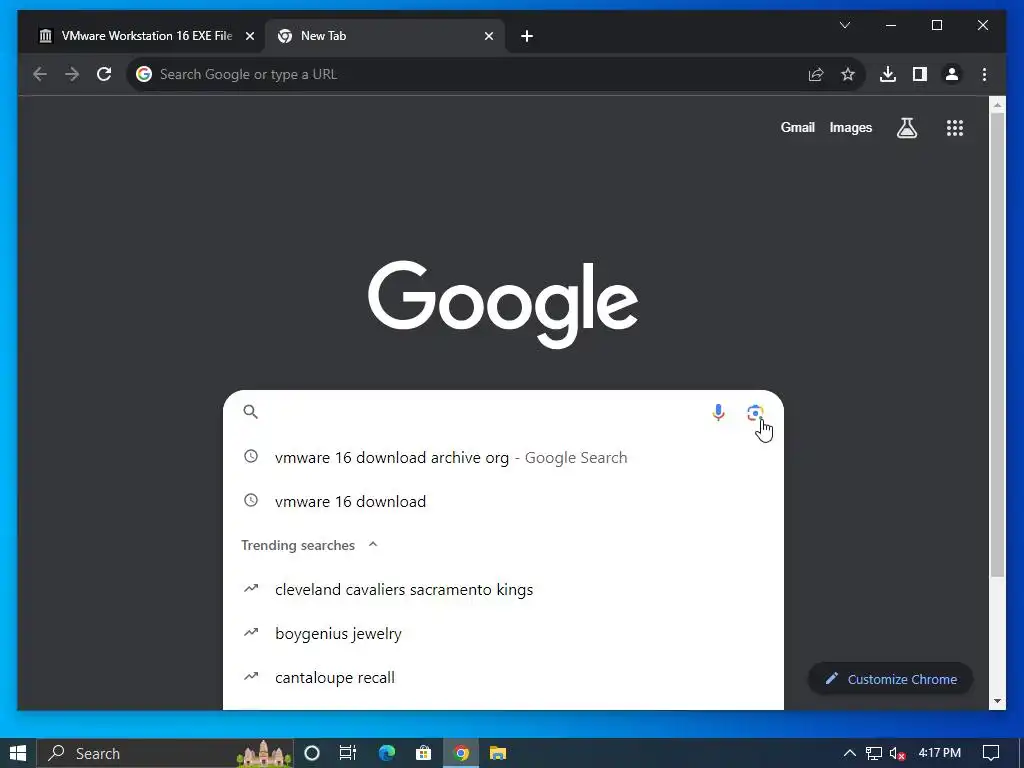This screenshot has width=1024, height=768.
Task: Open the tab search dropdown arrow
Action: (x=845, y=25)
